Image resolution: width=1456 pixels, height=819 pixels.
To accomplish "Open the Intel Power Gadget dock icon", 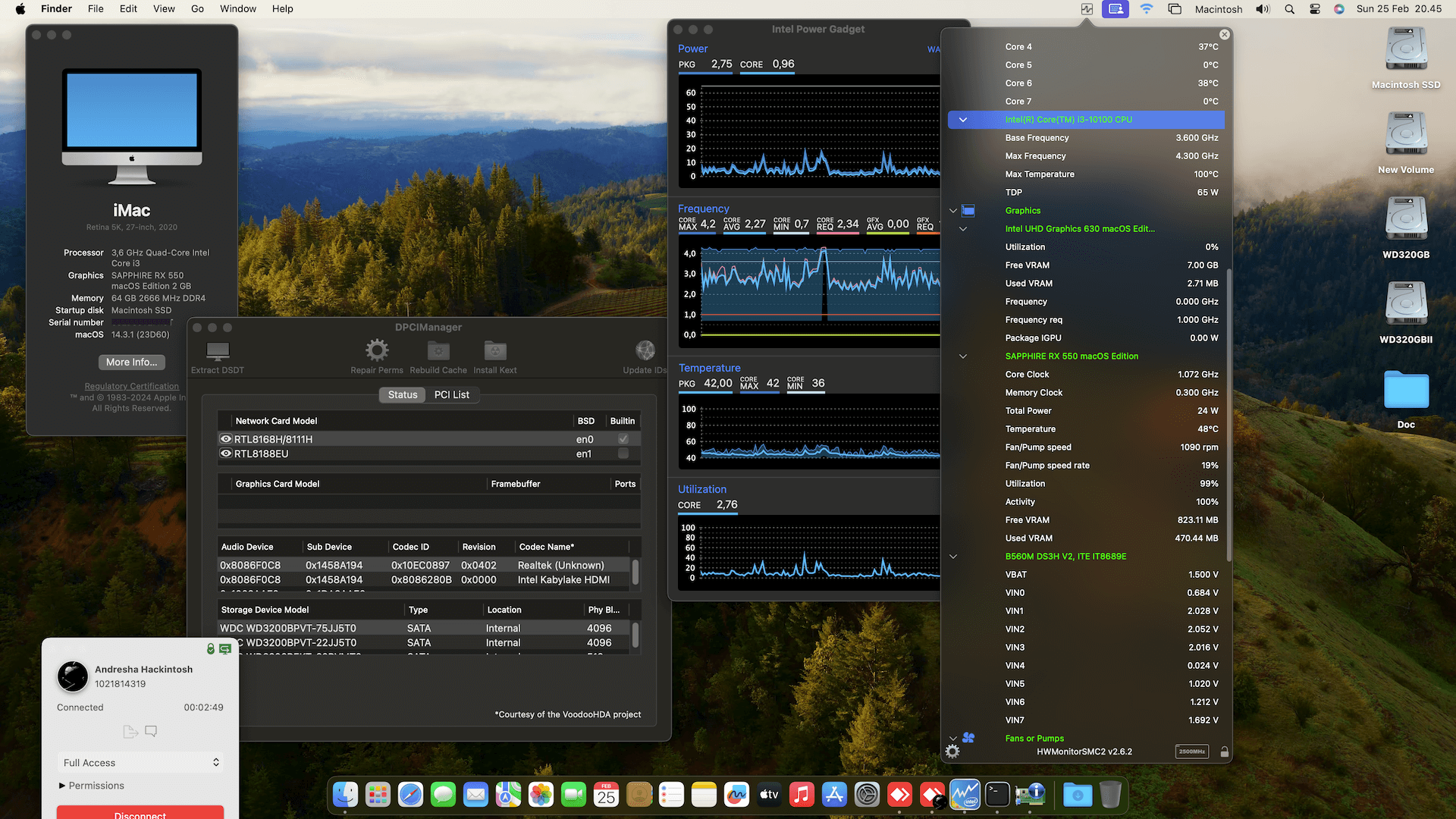I will (x=965, y=794).
